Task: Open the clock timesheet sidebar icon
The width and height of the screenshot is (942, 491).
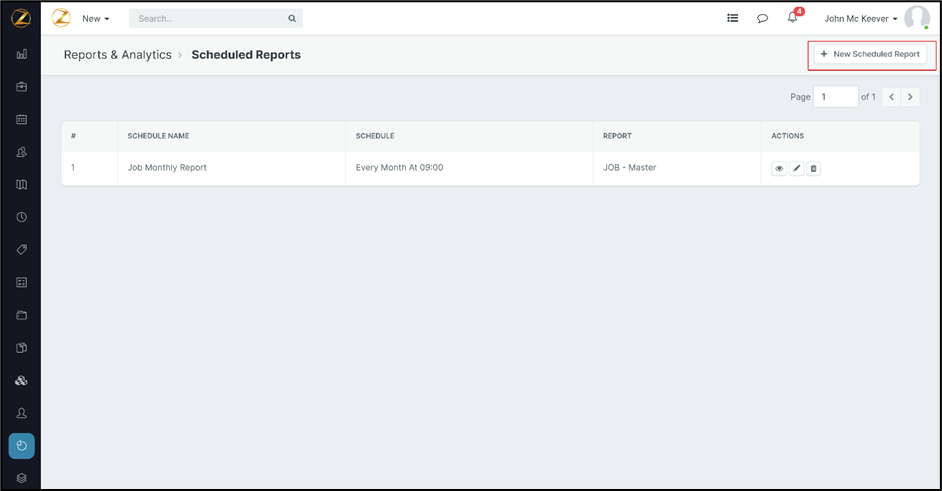Action: coord(22,217)
